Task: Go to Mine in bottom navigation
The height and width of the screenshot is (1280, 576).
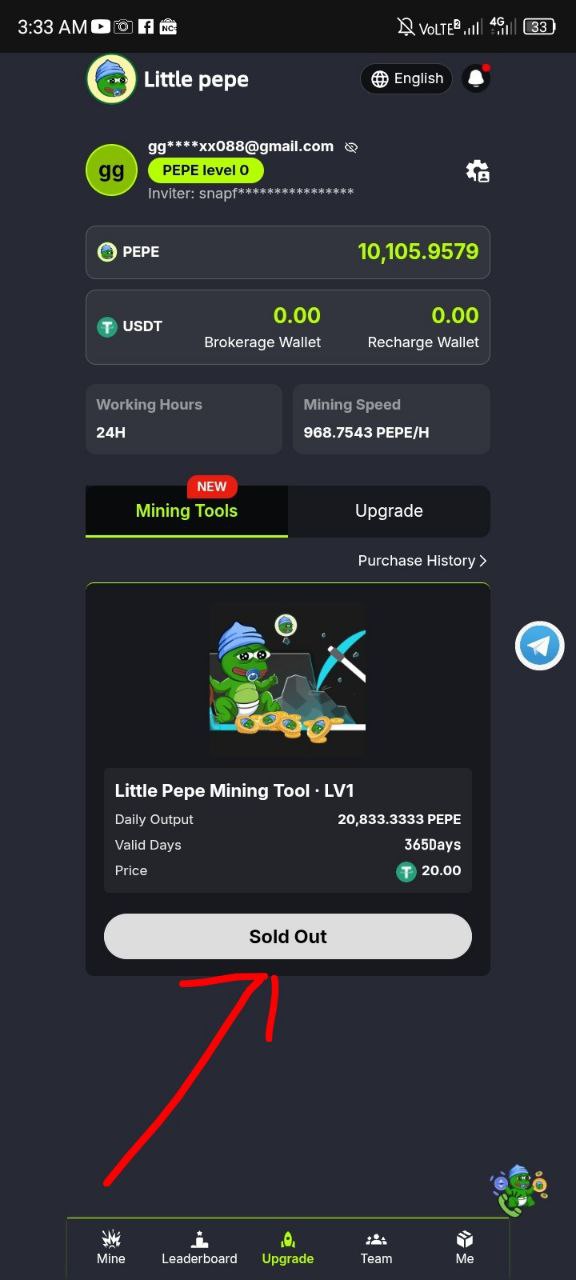Action: coord(111,1248)
